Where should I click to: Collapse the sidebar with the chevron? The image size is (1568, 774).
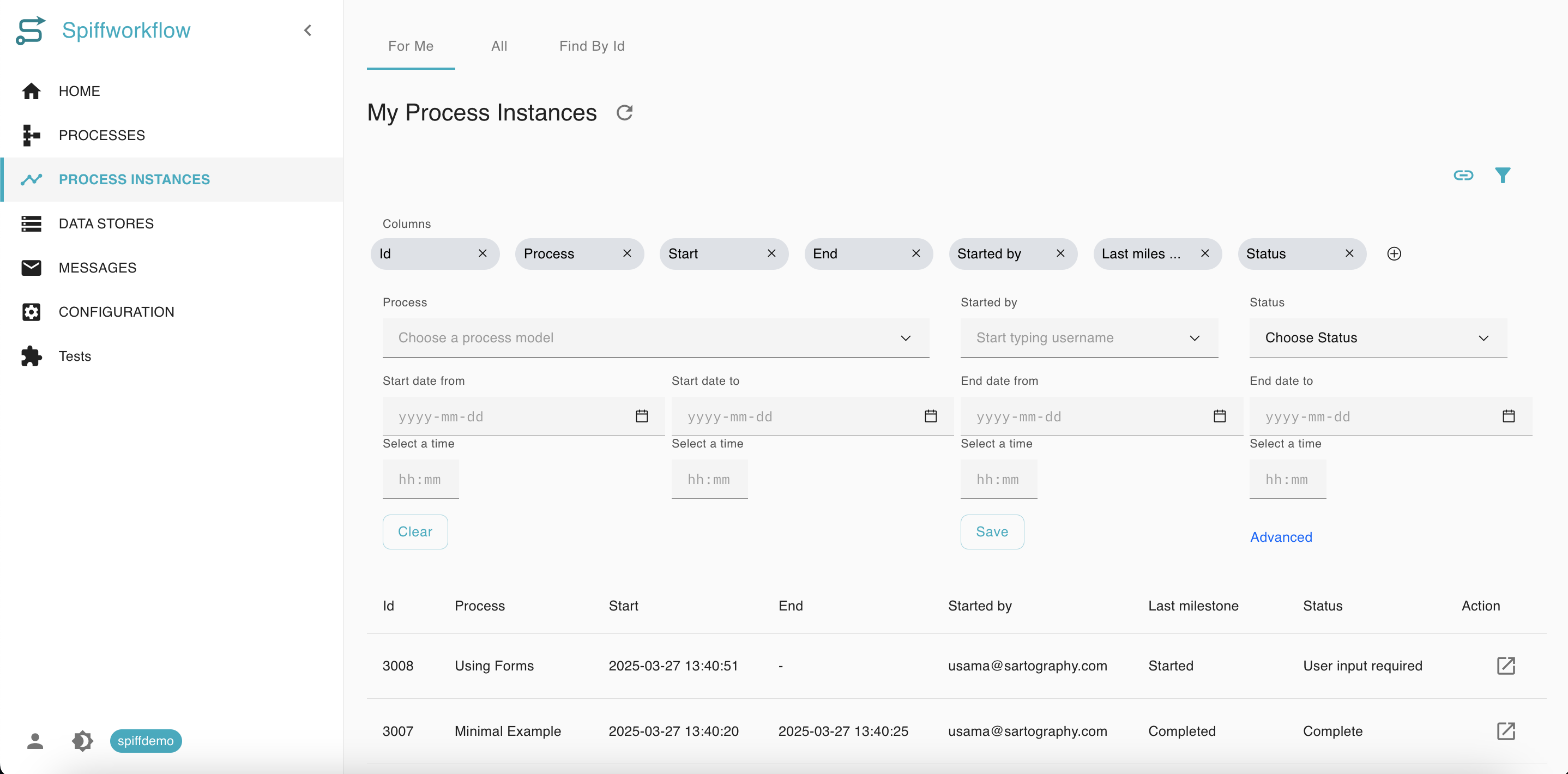pyautogui.click(x=307, y=30)
